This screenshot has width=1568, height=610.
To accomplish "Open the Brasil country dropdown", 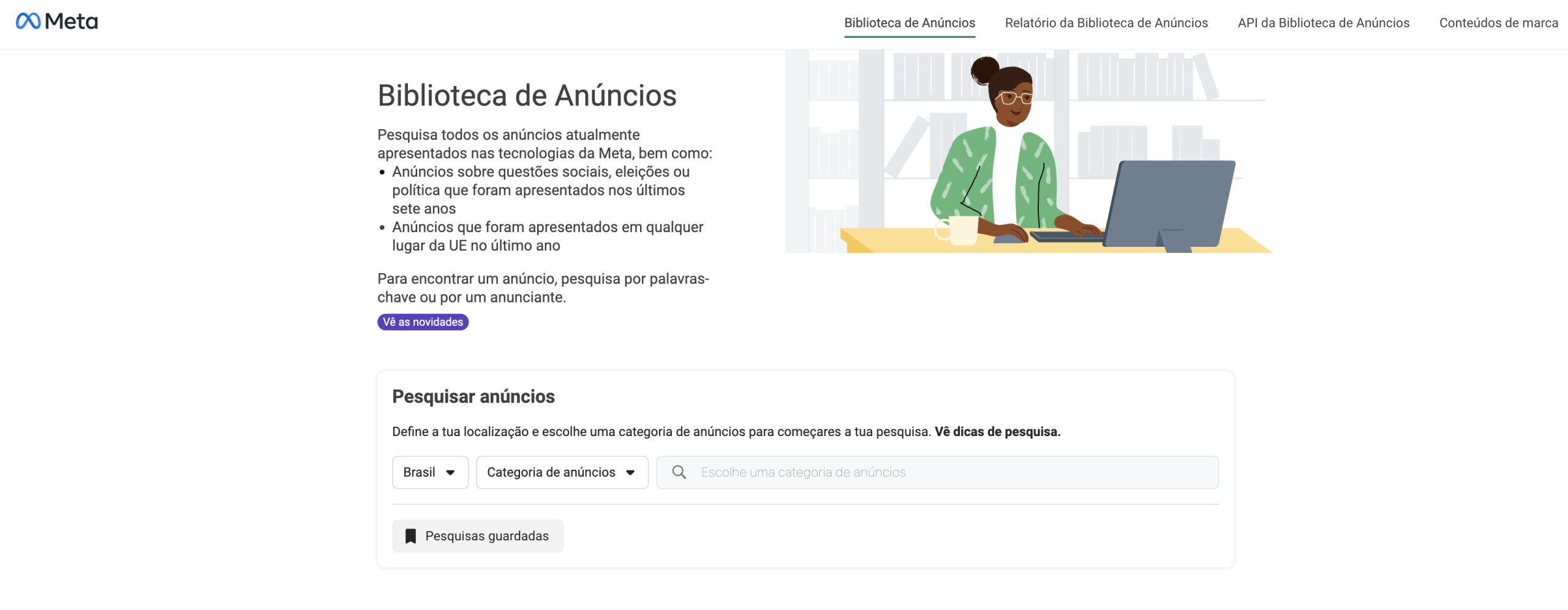I will pyautogui.click(x=430, y=472).
